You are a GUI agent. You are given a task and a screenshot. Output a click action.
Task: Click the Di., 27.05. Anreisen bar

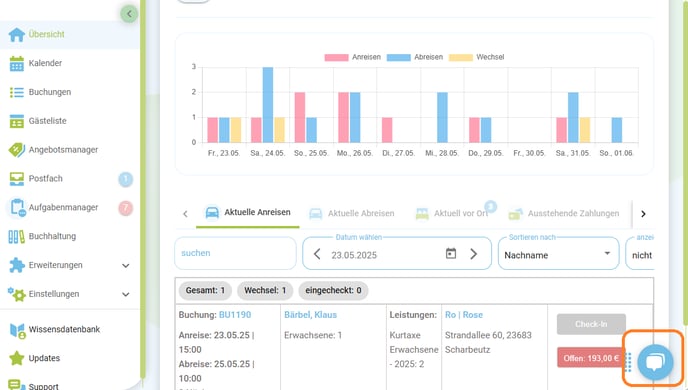click(387, 130)
